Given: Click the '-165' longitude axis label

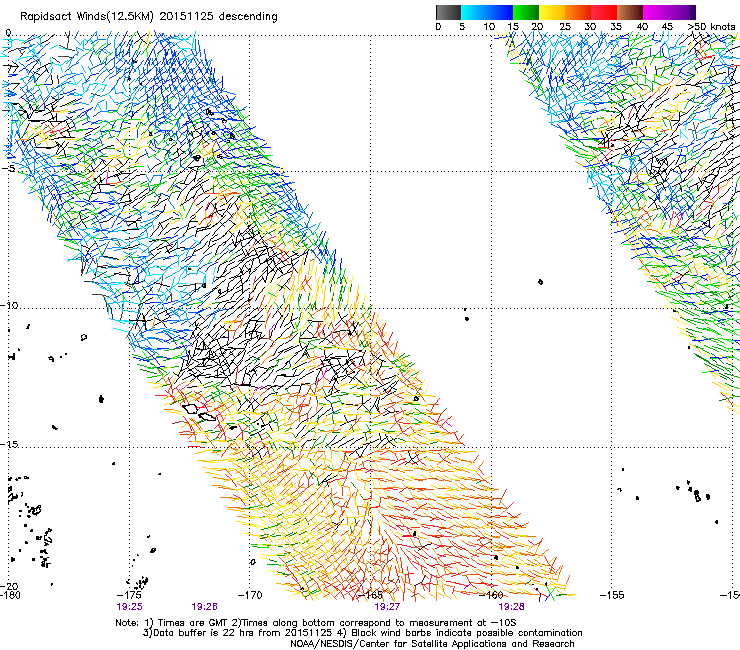Looking at the screenshot, I should tap(371, 595).
